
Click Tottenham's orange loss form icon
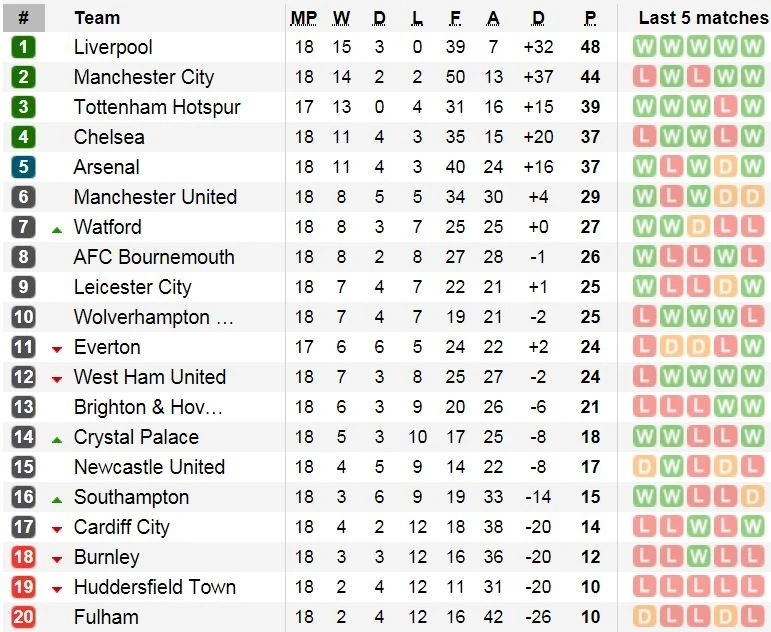[x=727, y=107]
